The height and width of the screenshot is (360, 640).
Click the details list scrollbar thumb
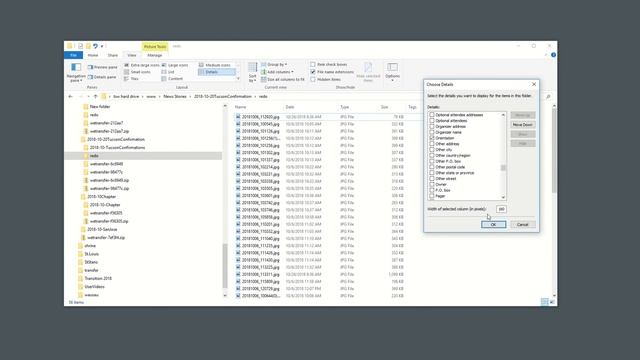pos(503,168)
